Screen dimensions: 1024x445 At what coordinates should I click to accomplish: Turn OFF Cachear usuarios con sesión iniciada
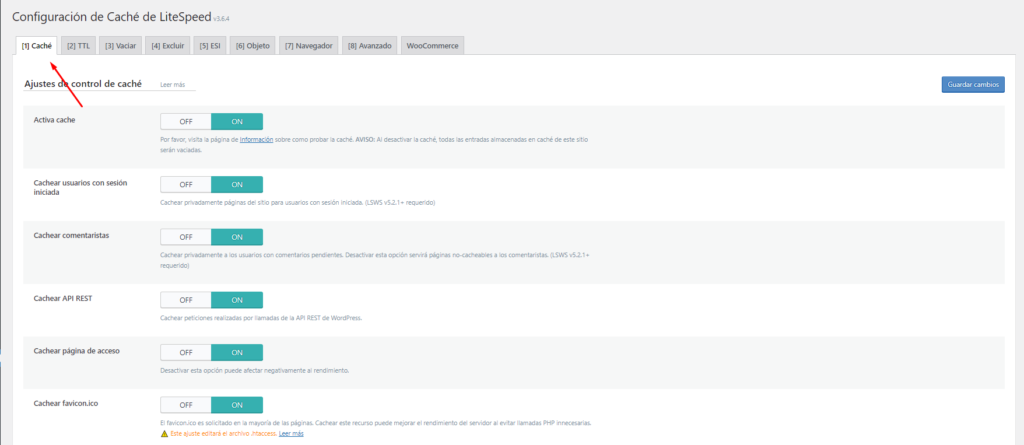coord(186,184)
